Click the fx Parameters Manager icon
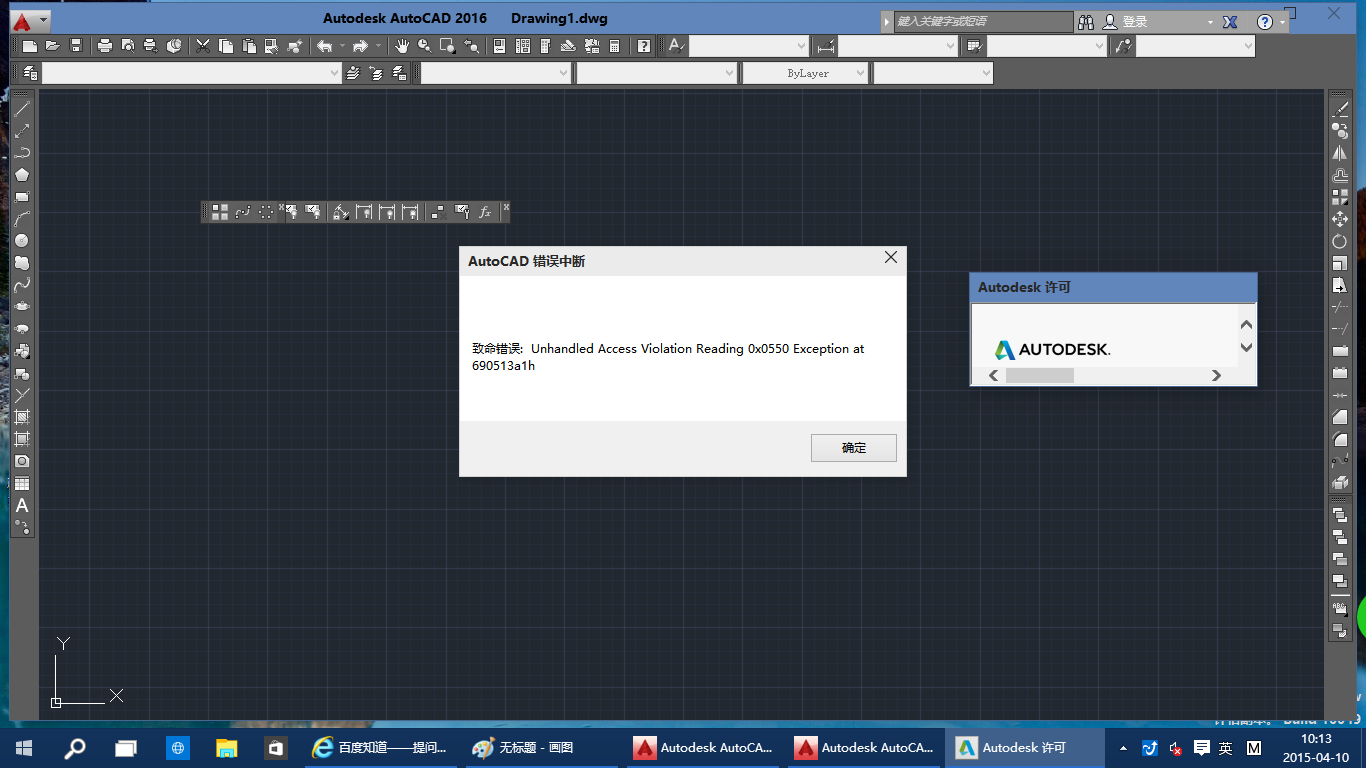 click(485, 212)
